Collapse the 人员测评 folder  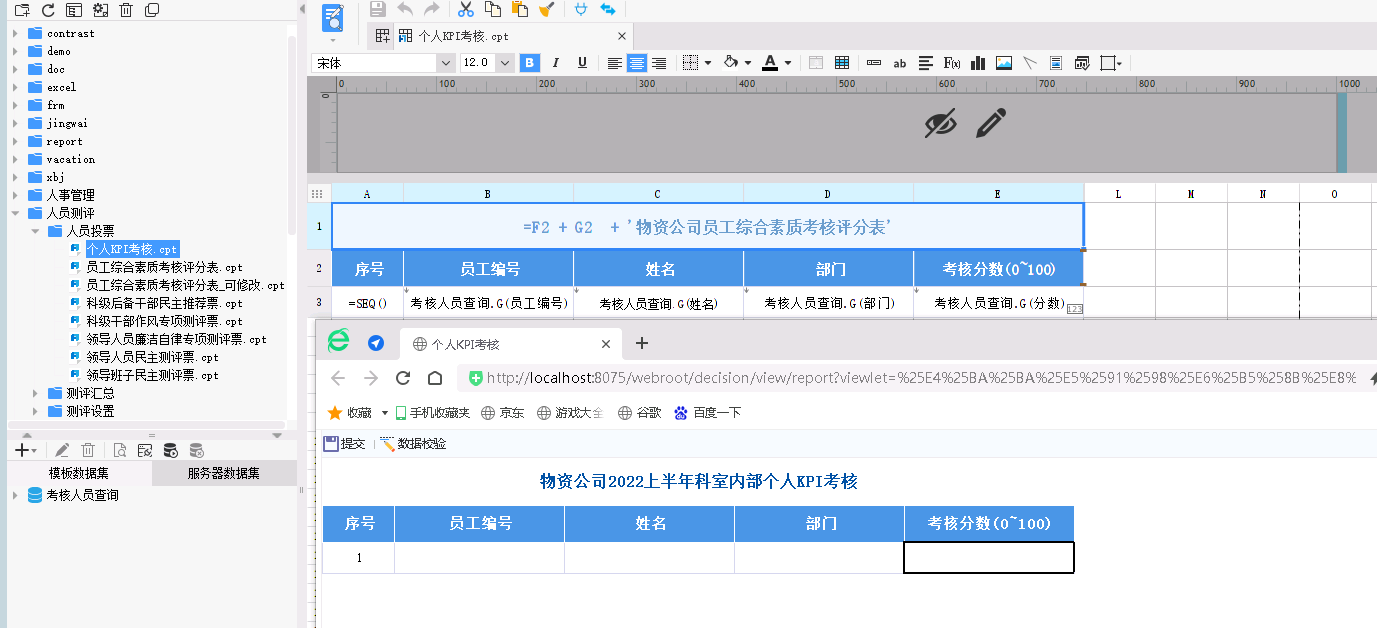15,213
